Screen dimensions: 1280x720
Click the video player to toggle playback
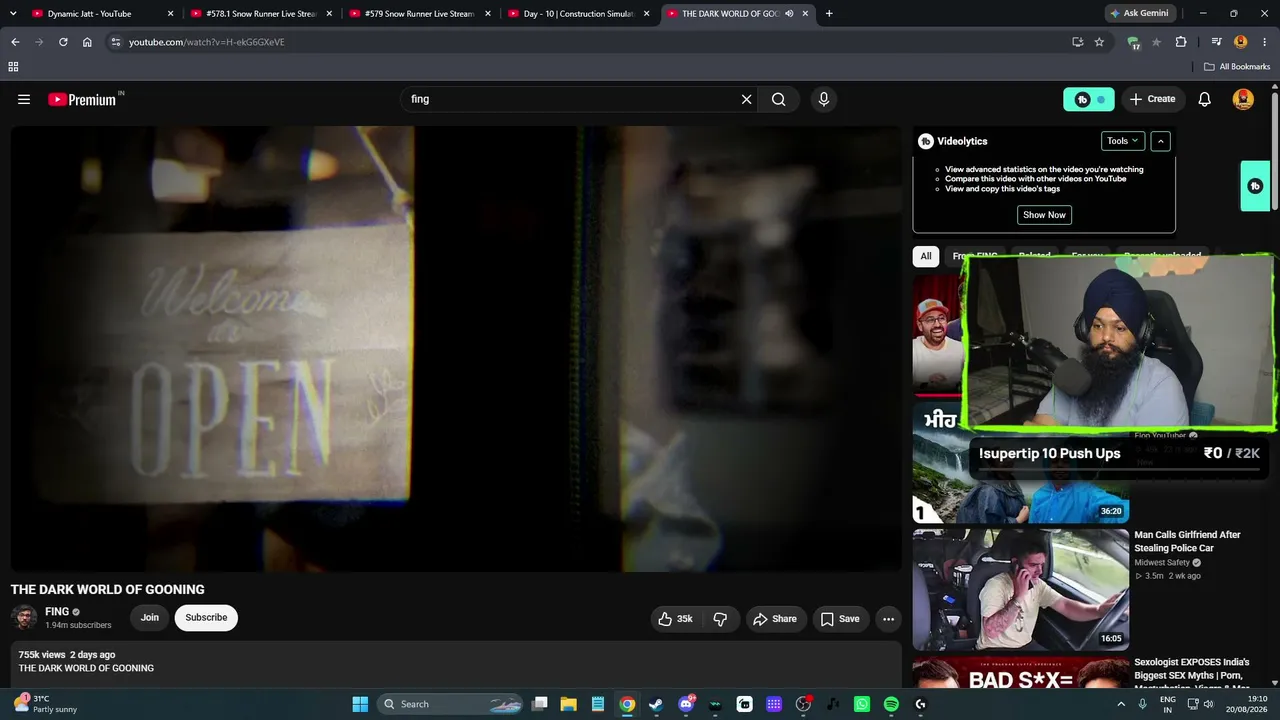456,349
